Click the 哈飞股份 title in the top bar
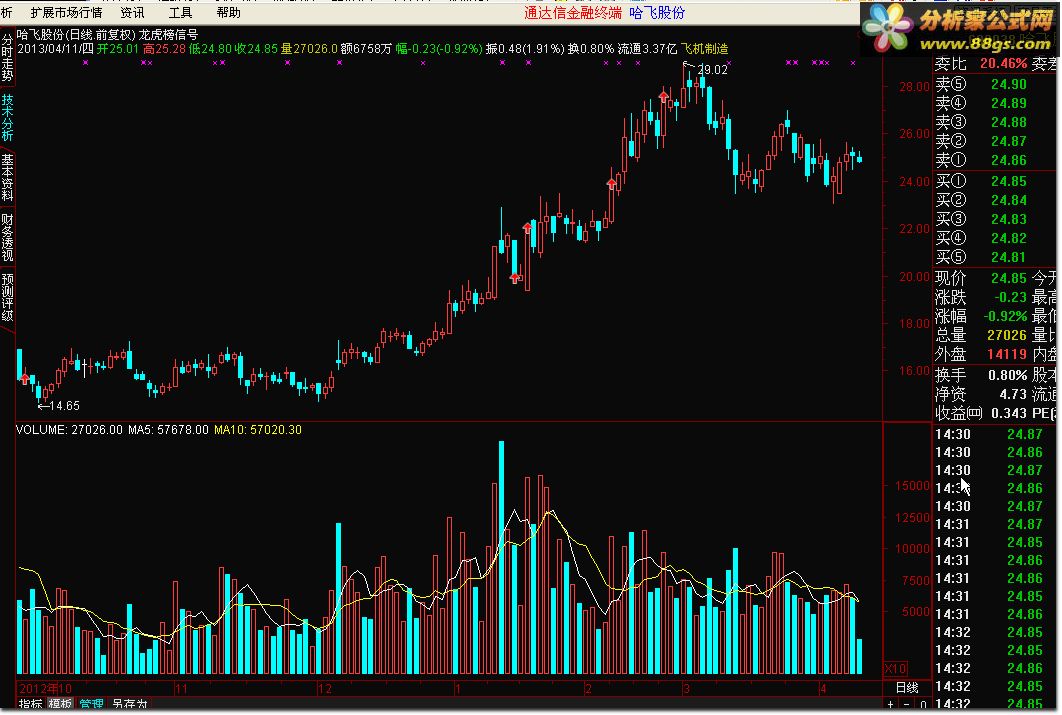Image resolution: width=1062 pixels, height=715 pixels. point(657,12)
